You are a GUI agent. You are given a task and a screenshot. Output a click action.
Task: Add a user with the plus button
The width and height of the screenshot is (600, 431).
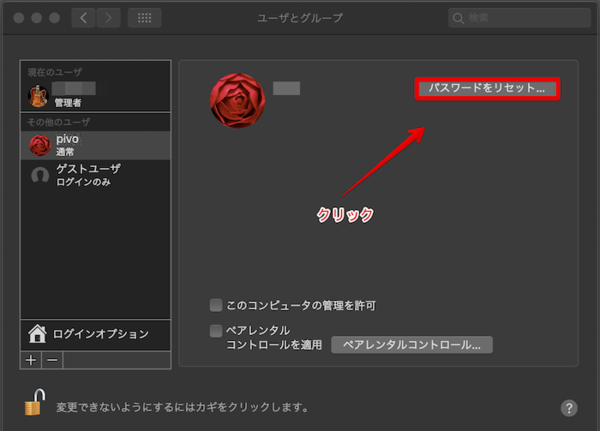31,360
